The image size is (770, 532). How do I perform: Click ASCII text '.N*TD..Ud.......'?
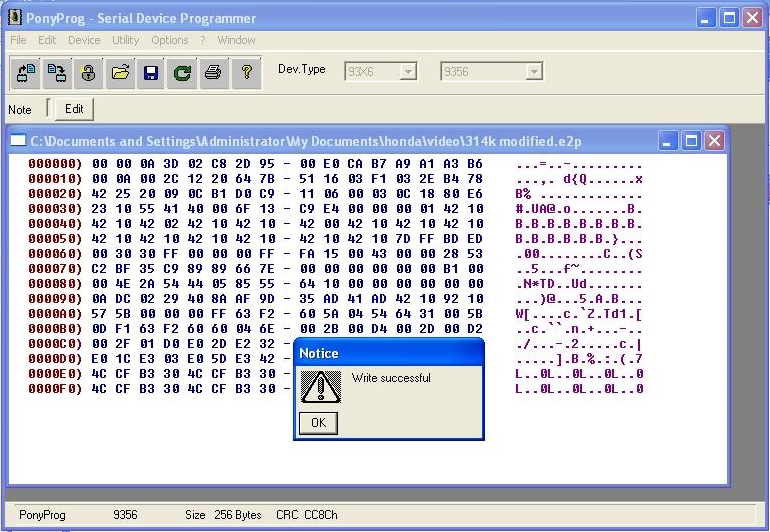point(578,284)
